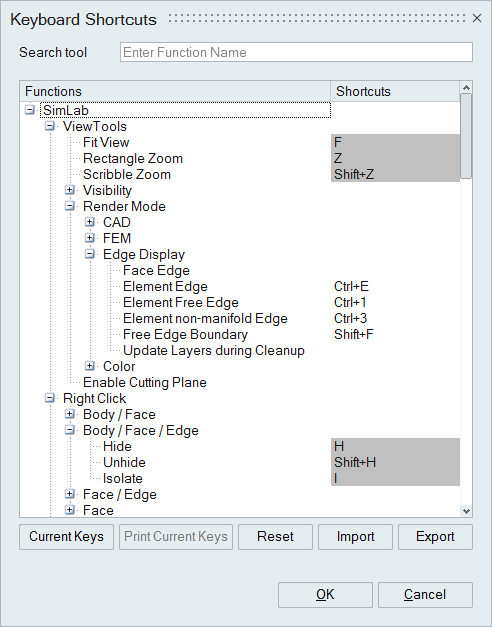Collapse the SimLab root node
Screen dimensions: 492x627
click(30, 110)
